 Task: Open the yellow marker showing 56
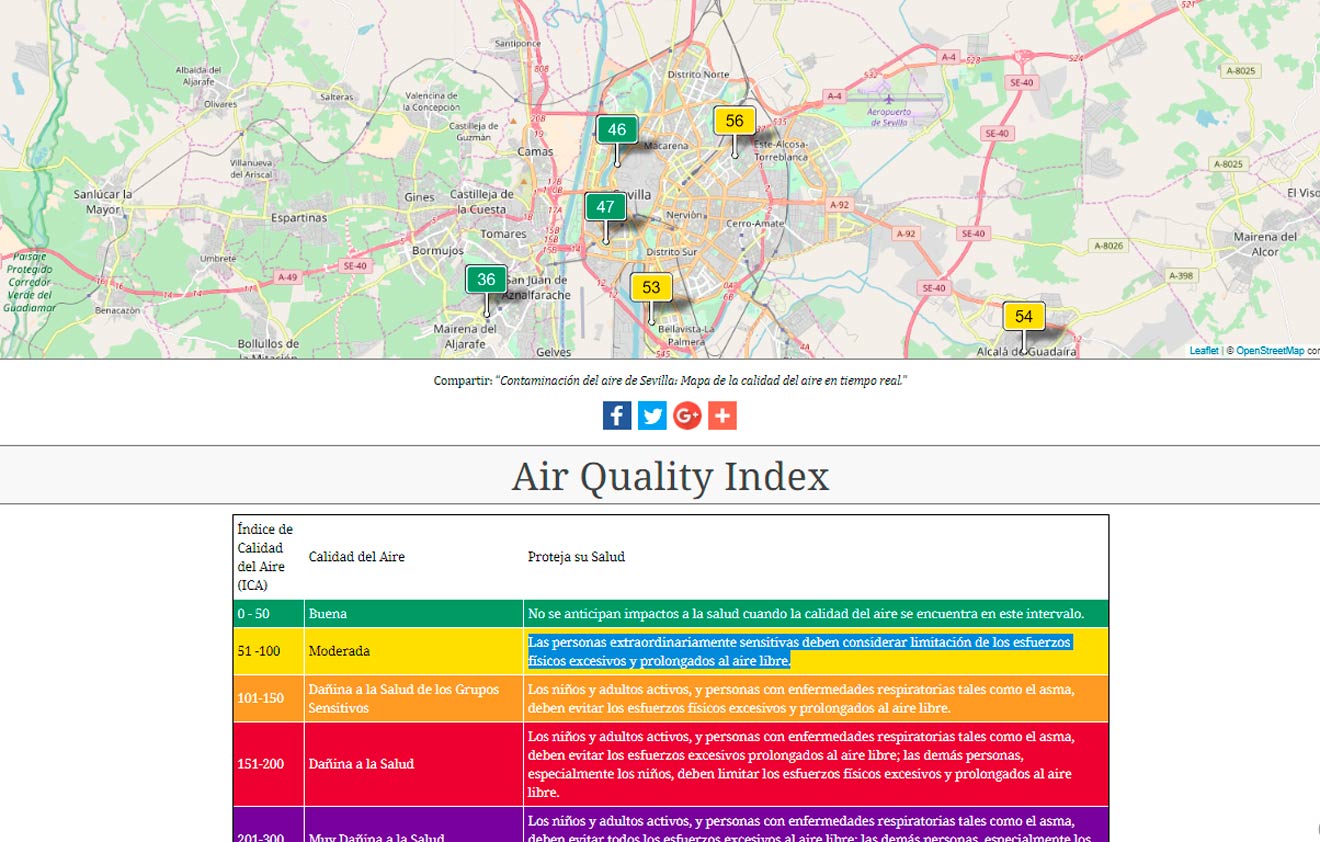click(734, 121)
